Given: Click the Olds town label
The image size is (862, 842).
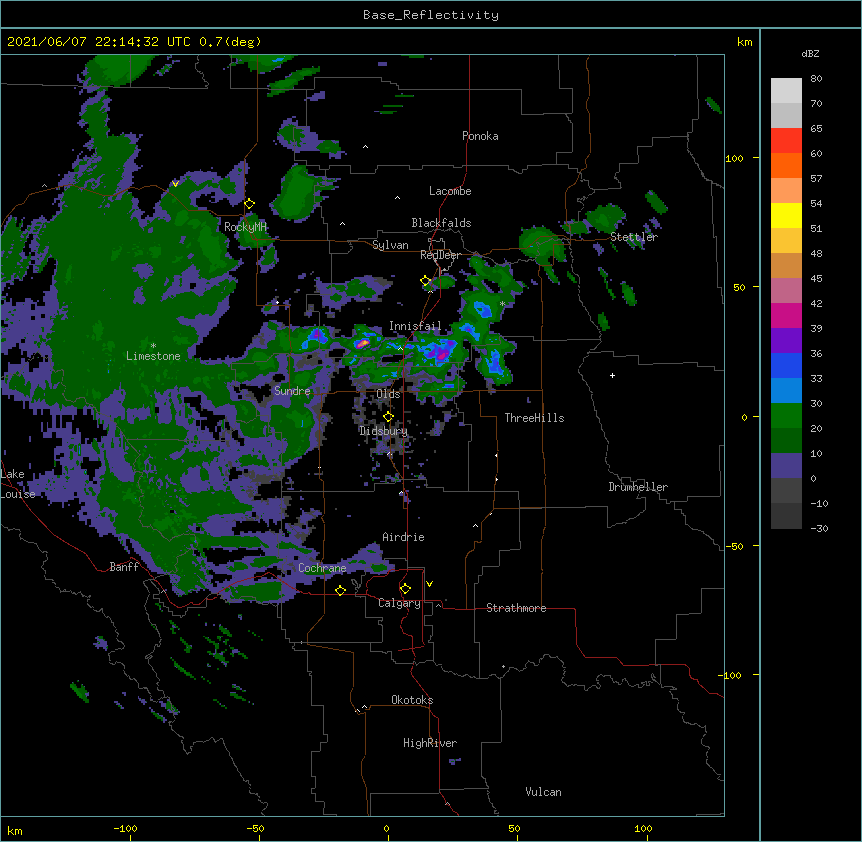Looking at the screenshot, I should (388, 394).
